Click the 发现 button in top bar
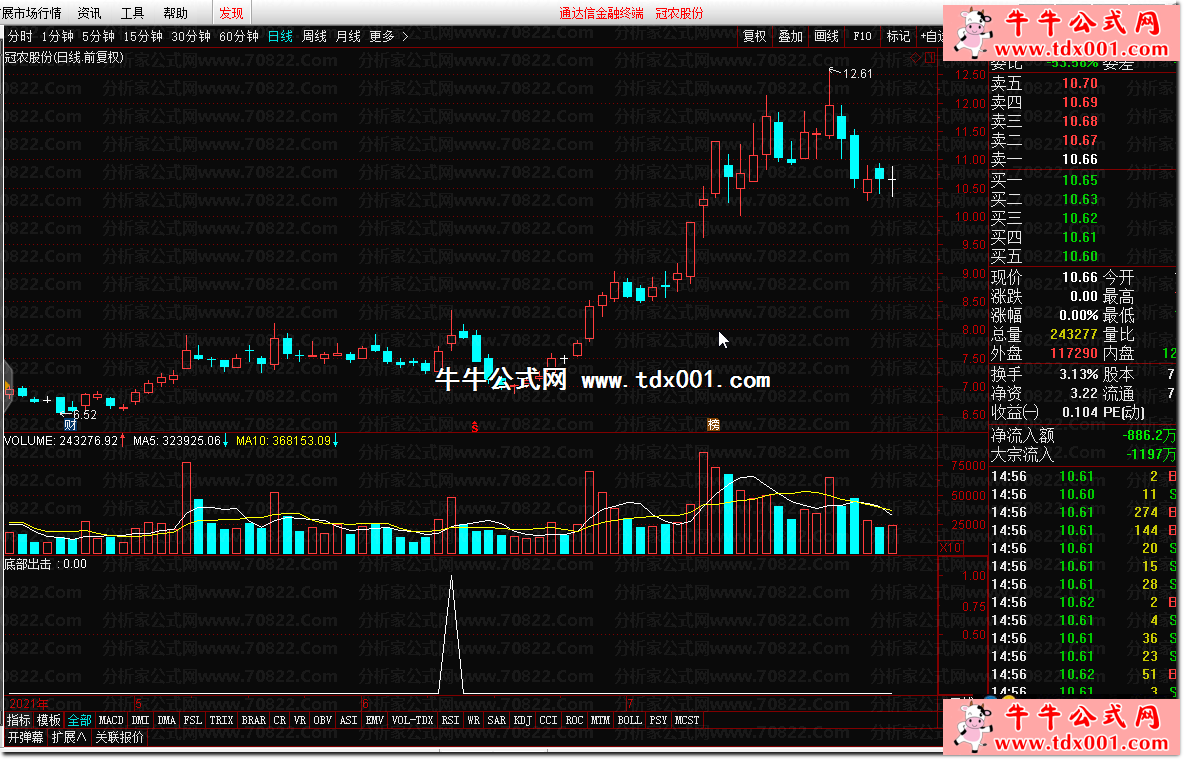The height and width of the screenshot is (760, 1185). [230, 13]
